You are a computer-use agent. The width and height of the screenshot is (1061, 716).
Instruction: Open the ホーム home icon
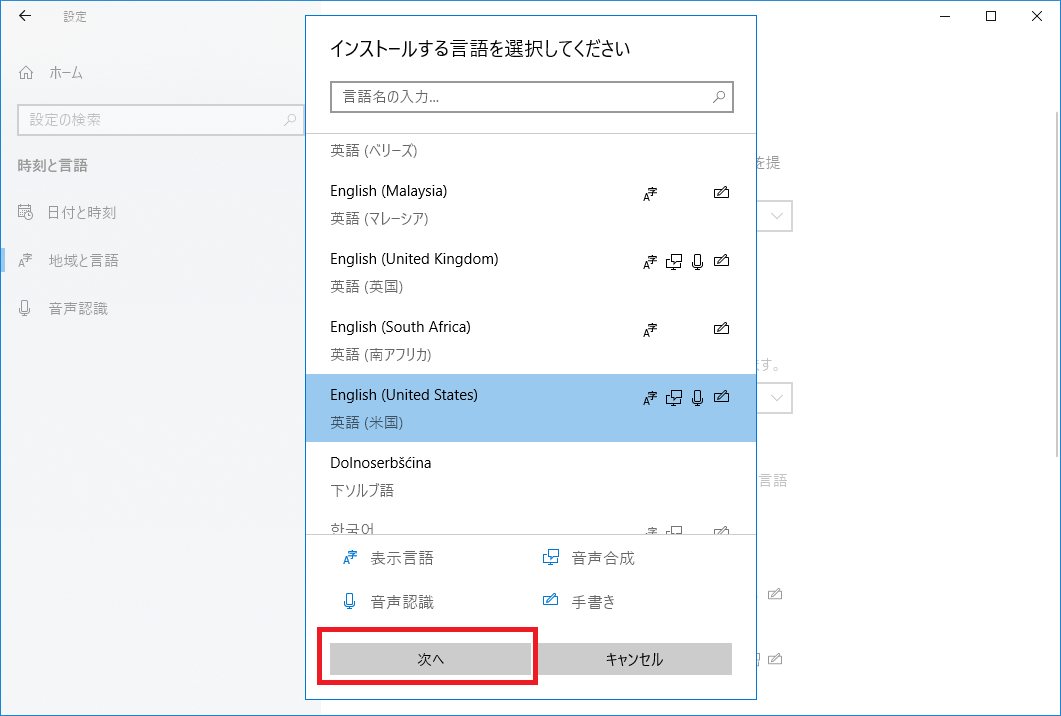(x=26, y=72)
